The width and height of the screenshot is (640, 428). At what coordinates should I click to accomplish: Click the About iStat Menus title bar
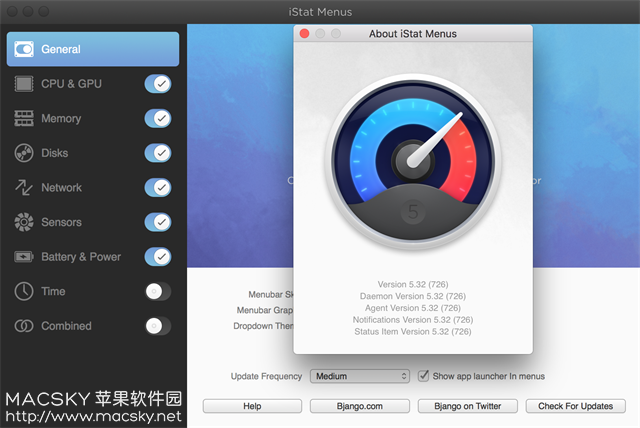[413, 33]
